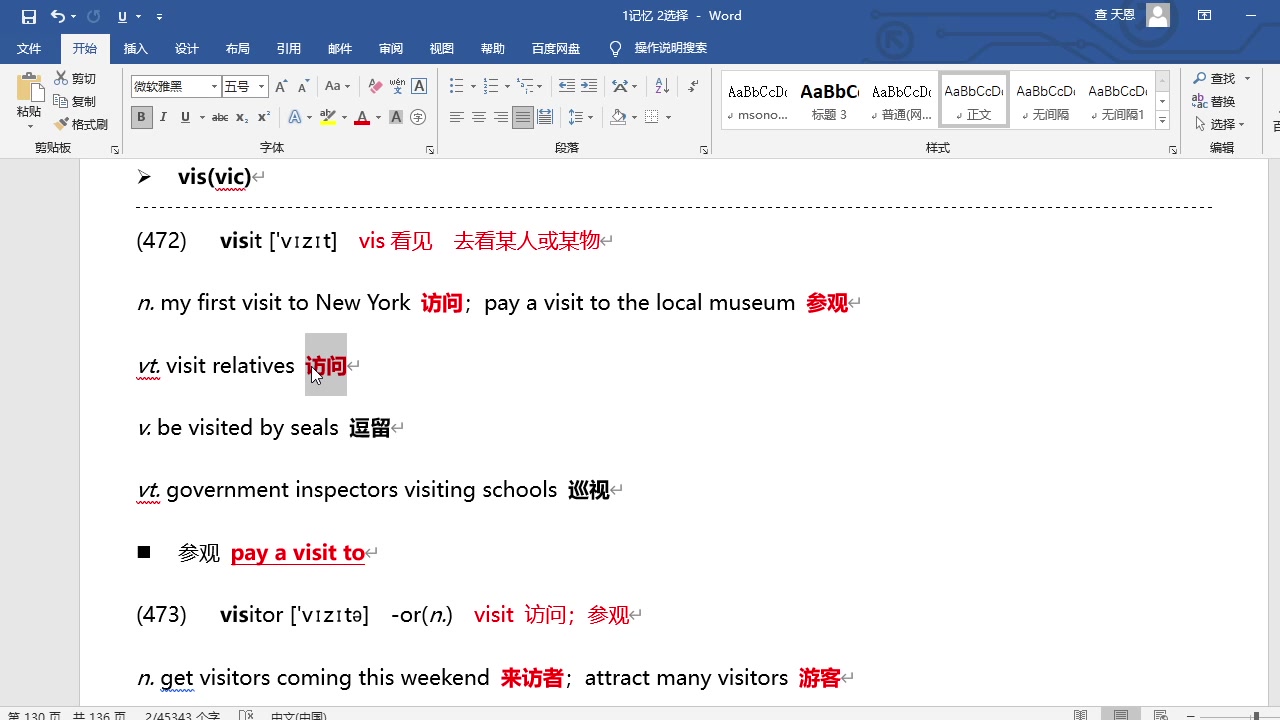Screen dimensions: 1280x720
Task: Select the Format Painter (格式刷)
Action: click(x=81, y=125)
